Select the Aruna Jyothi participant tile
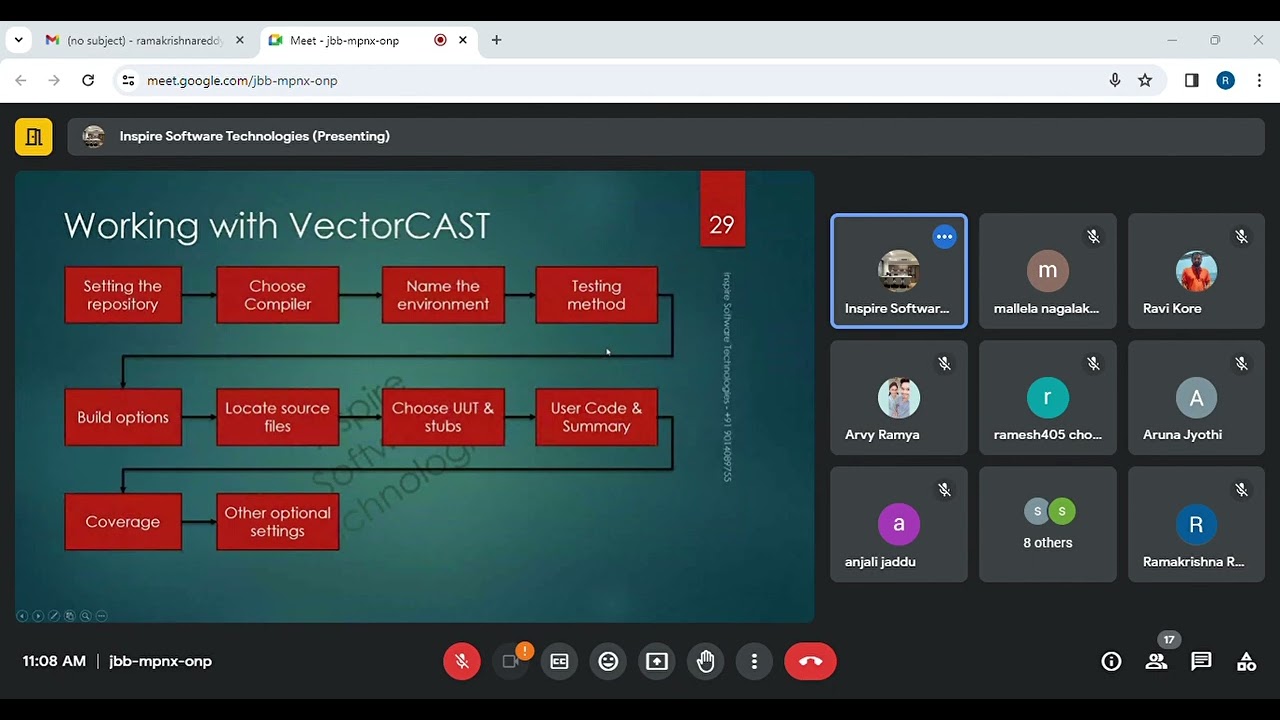 [1196, 398]
